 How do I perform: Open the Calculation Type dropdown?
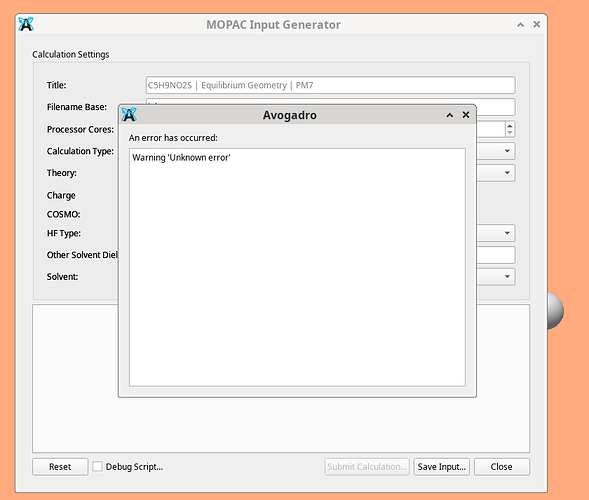(x=496, y=151)
